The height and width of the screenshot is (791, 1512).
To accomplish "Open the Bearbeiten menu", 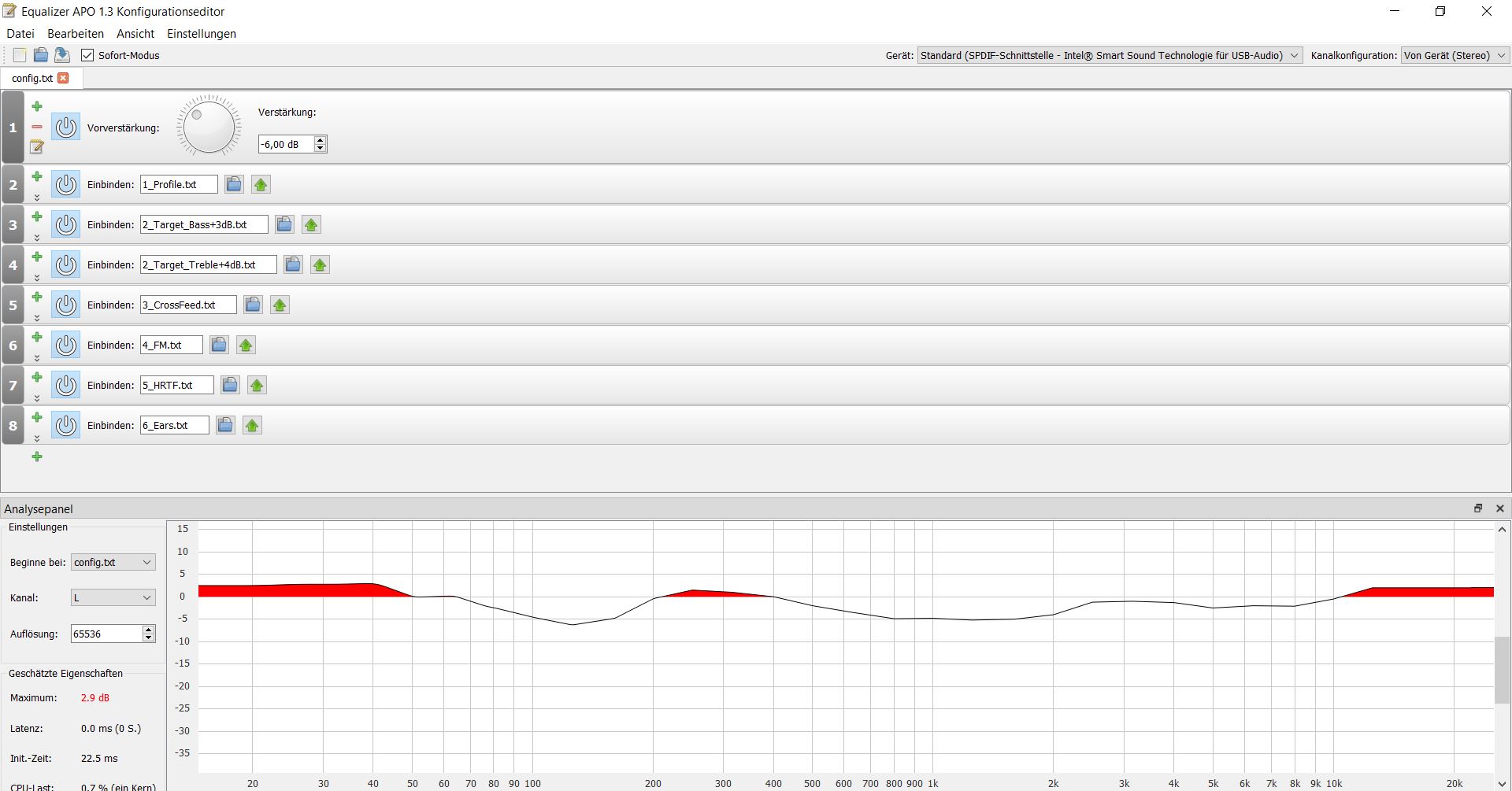I will click(x=76, y=34).
